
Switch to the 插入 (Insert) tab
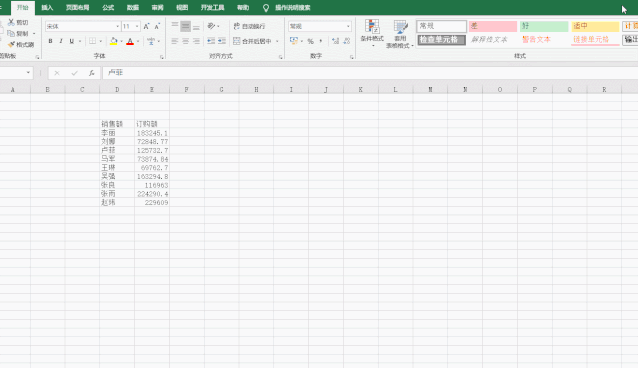(x=47, y=8)
